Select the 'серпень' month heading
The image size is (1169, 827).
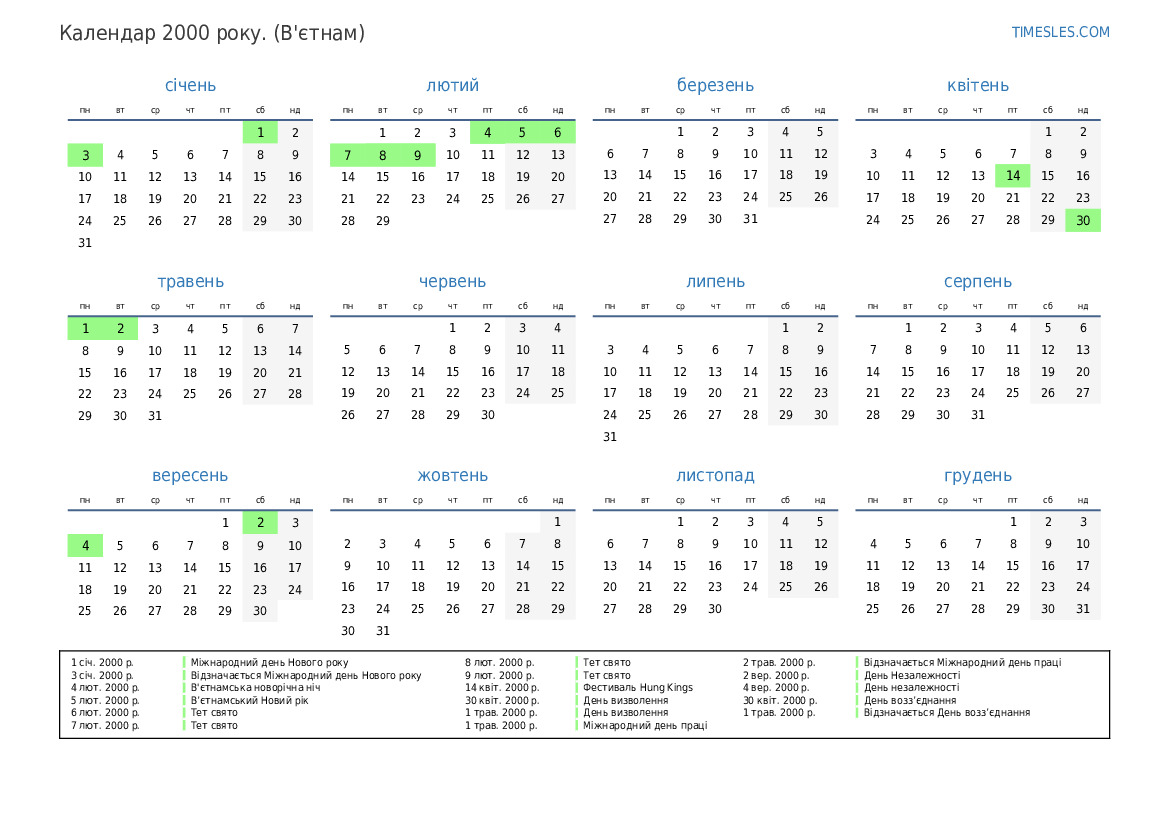977,282
